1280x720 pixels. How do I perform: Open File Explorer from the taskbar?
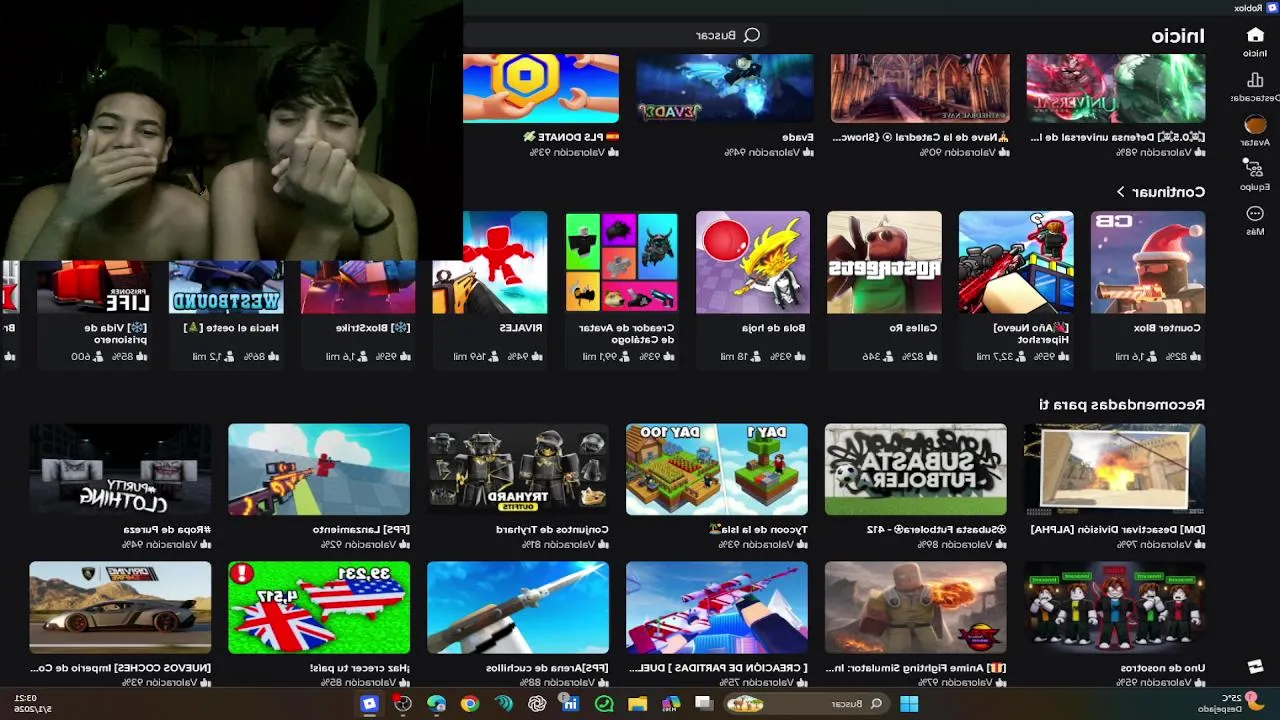click(637, 704)
